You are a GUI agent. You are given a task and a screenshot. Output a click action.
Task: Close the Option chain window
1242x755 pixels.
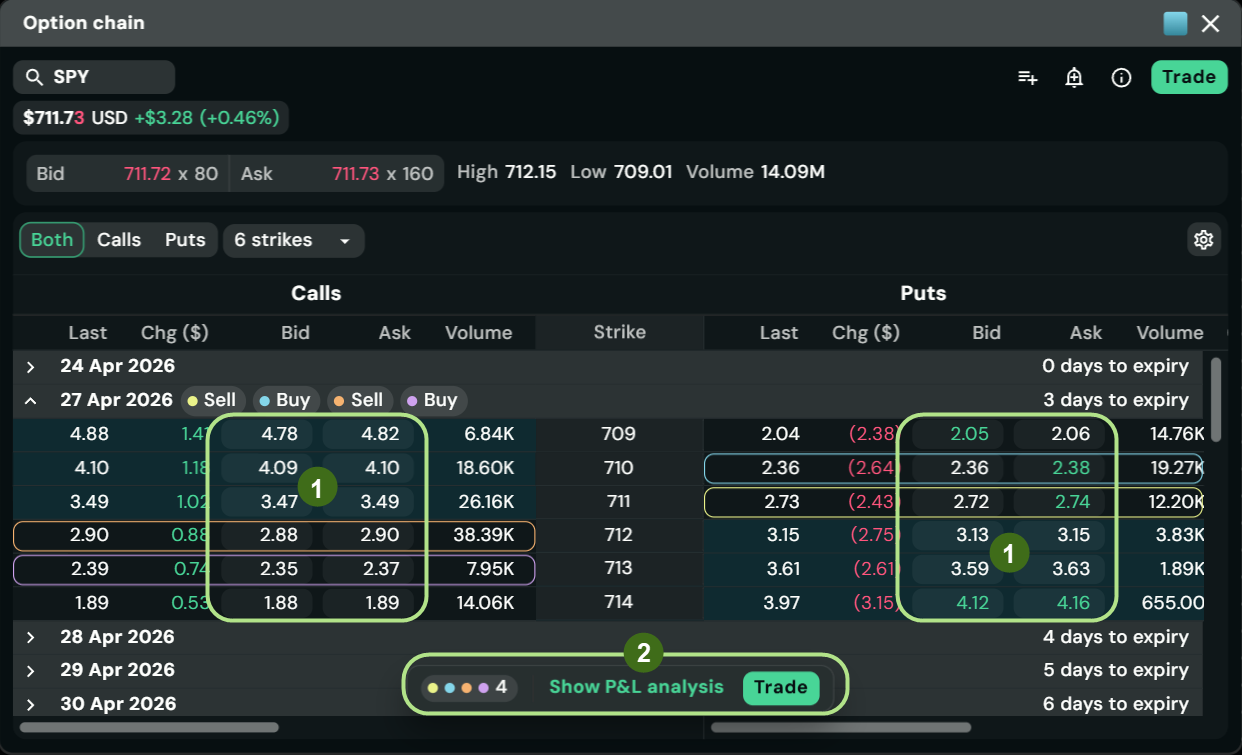1210,23
